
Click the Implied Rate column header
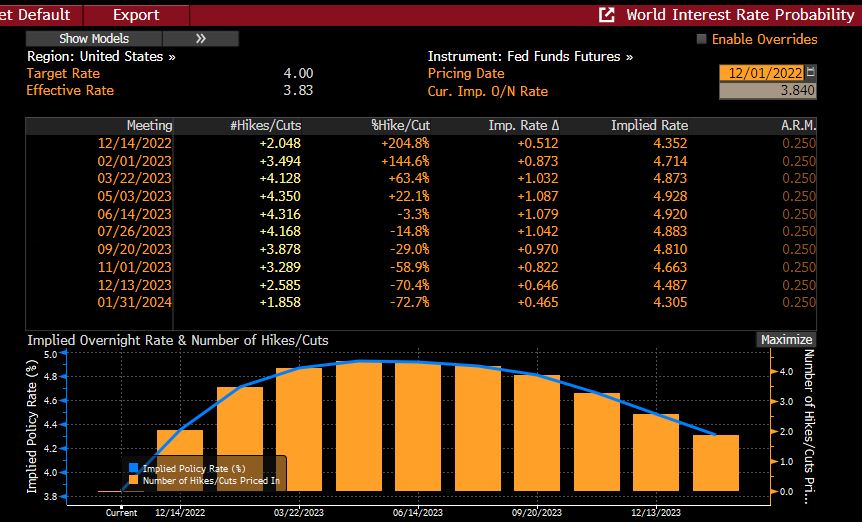point(650,125)
